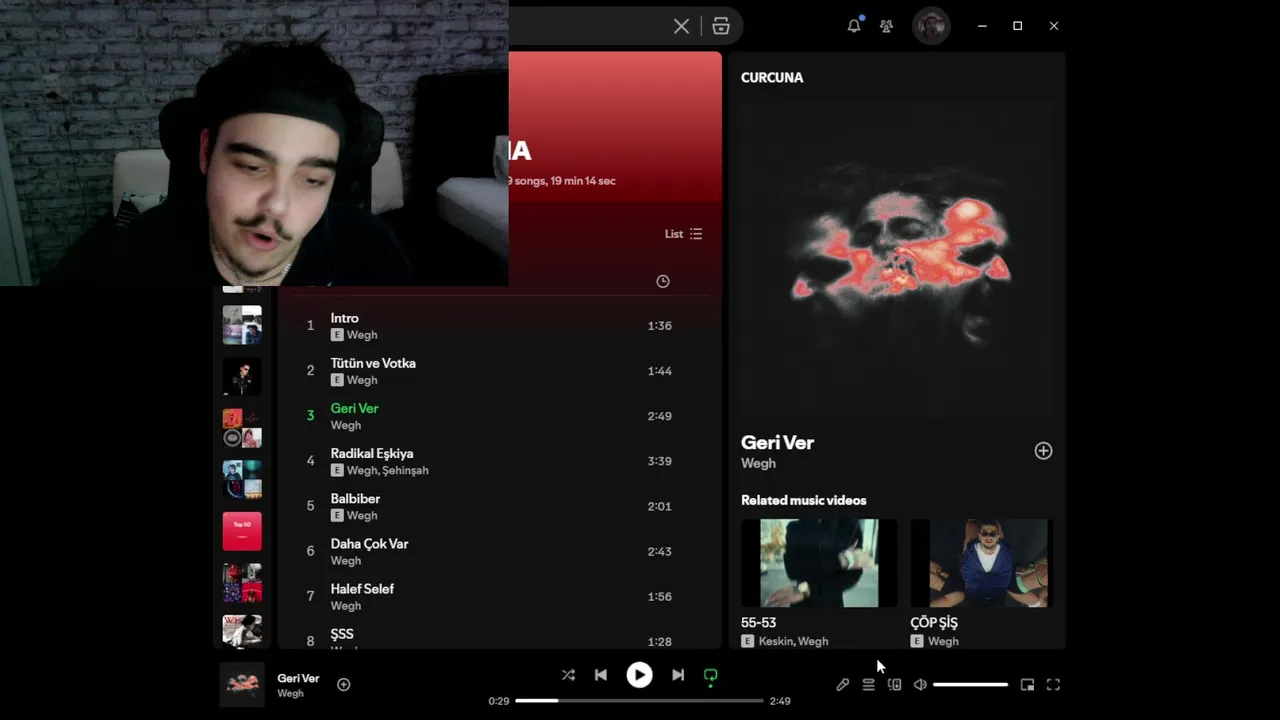Mute with the speaker icon

click(x=920, y=685)
